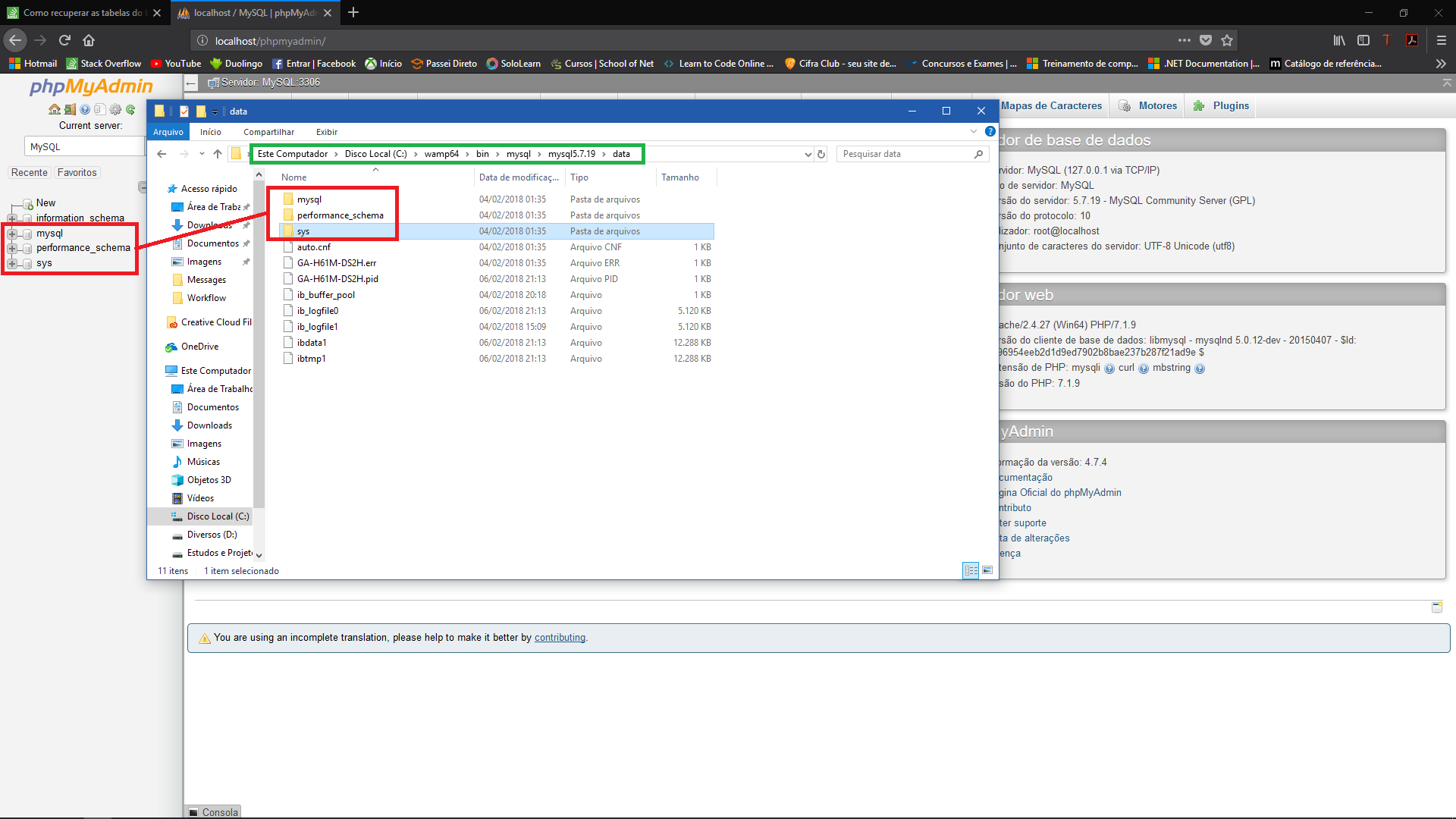Click the Favoritos button
This screenshot has height=819, width=1456.
[x=77, y=173]
